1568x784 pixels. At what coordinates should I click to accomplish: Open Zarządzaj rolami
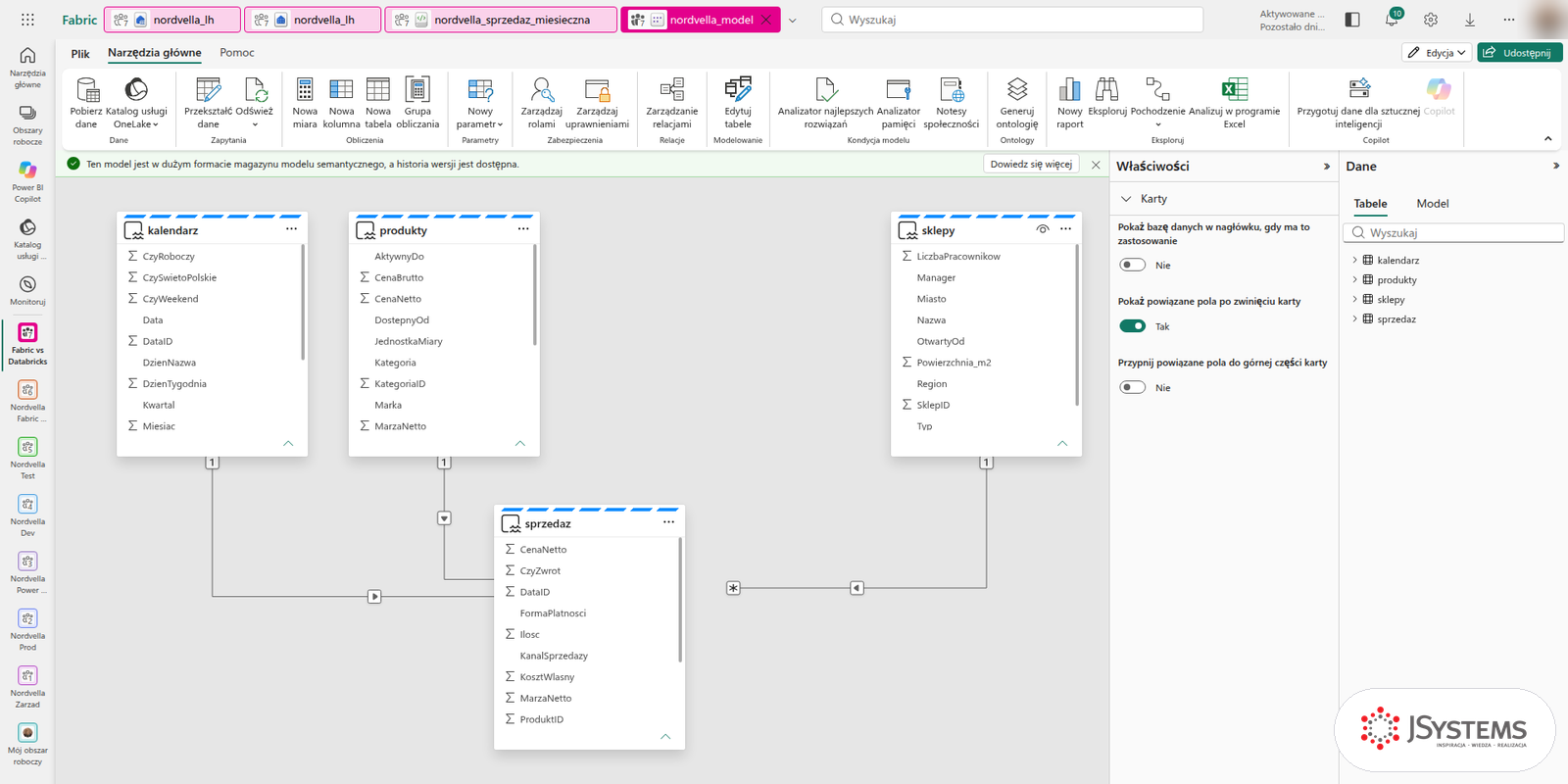(542, 102)
